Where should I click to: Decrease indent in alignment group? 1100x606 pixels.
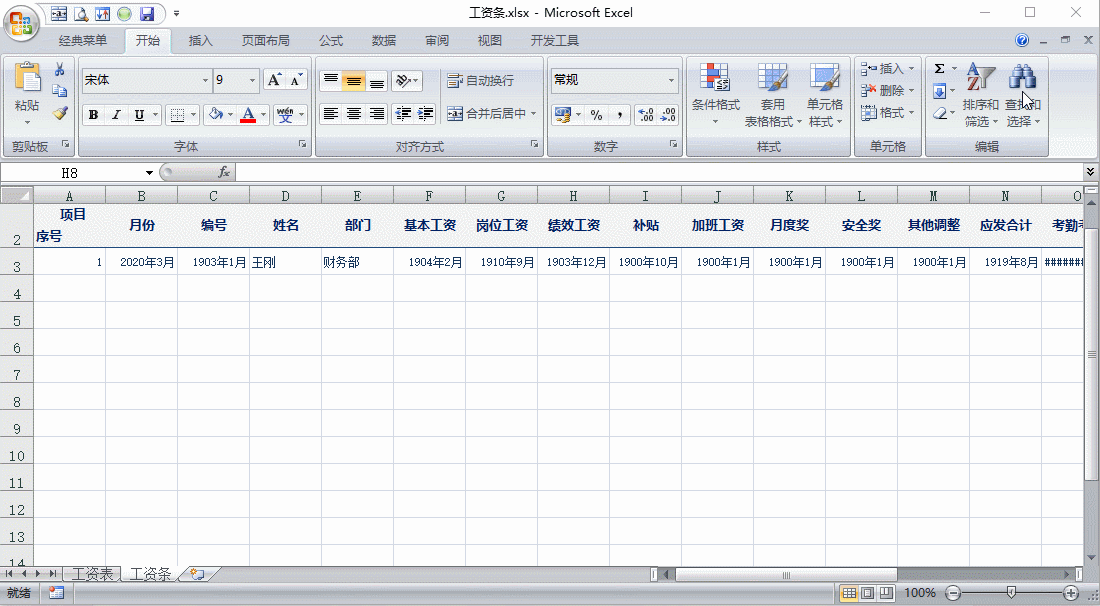coord(403,114)
